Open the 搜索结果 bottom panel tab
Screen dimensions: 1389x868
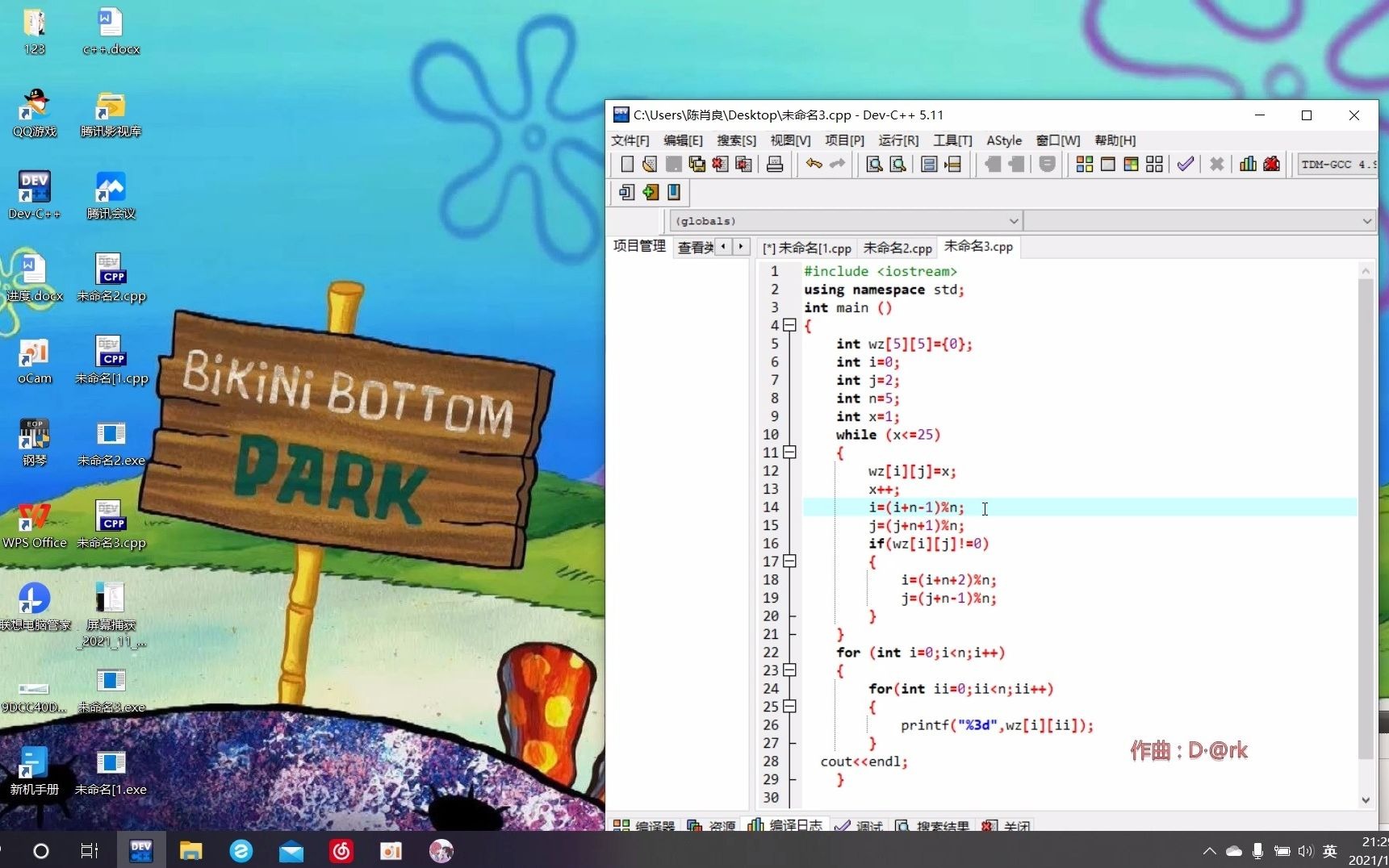932,826
